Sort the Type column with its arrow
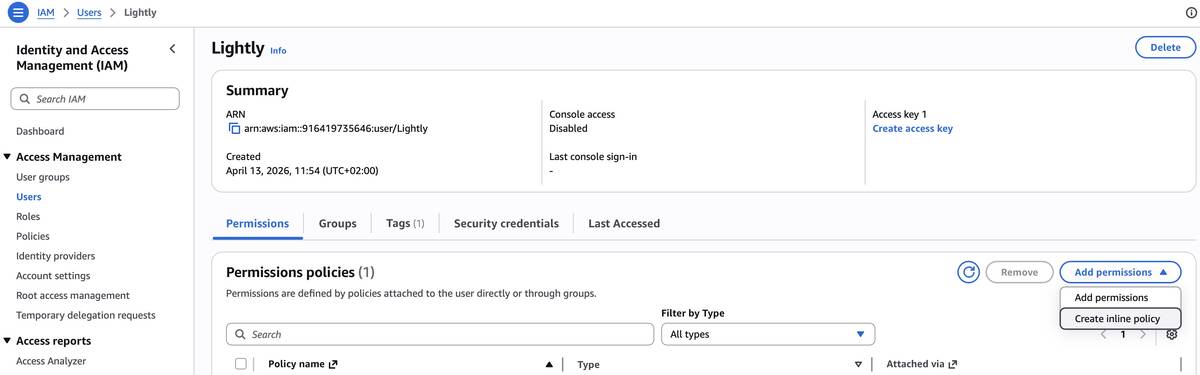This screenshot has width=1200, height=375. point(858,364)
